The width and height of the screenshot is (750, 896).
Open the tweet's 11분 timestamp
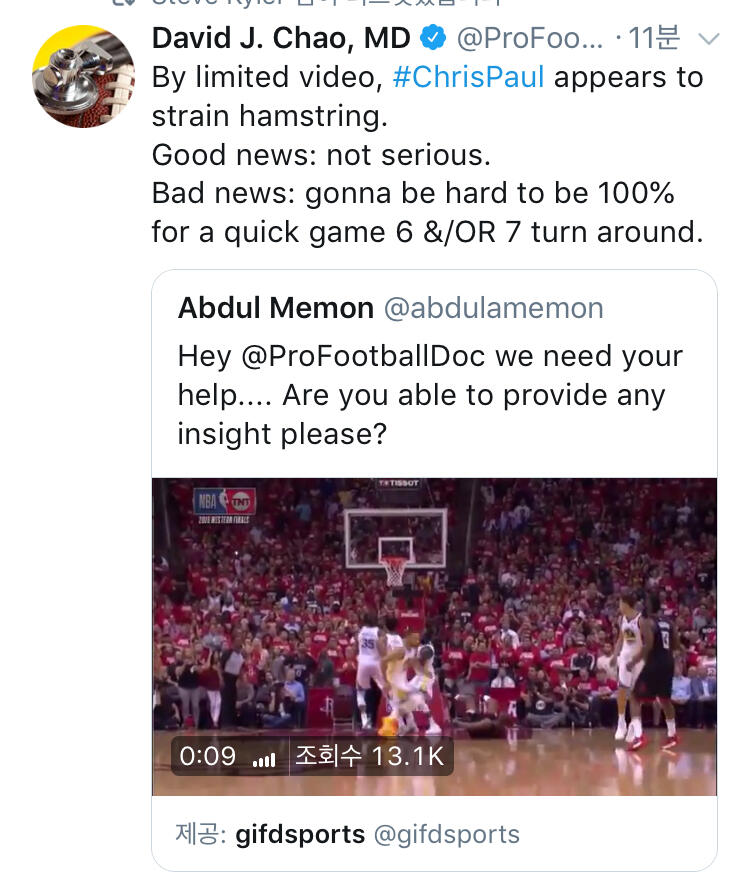point(654,38)
